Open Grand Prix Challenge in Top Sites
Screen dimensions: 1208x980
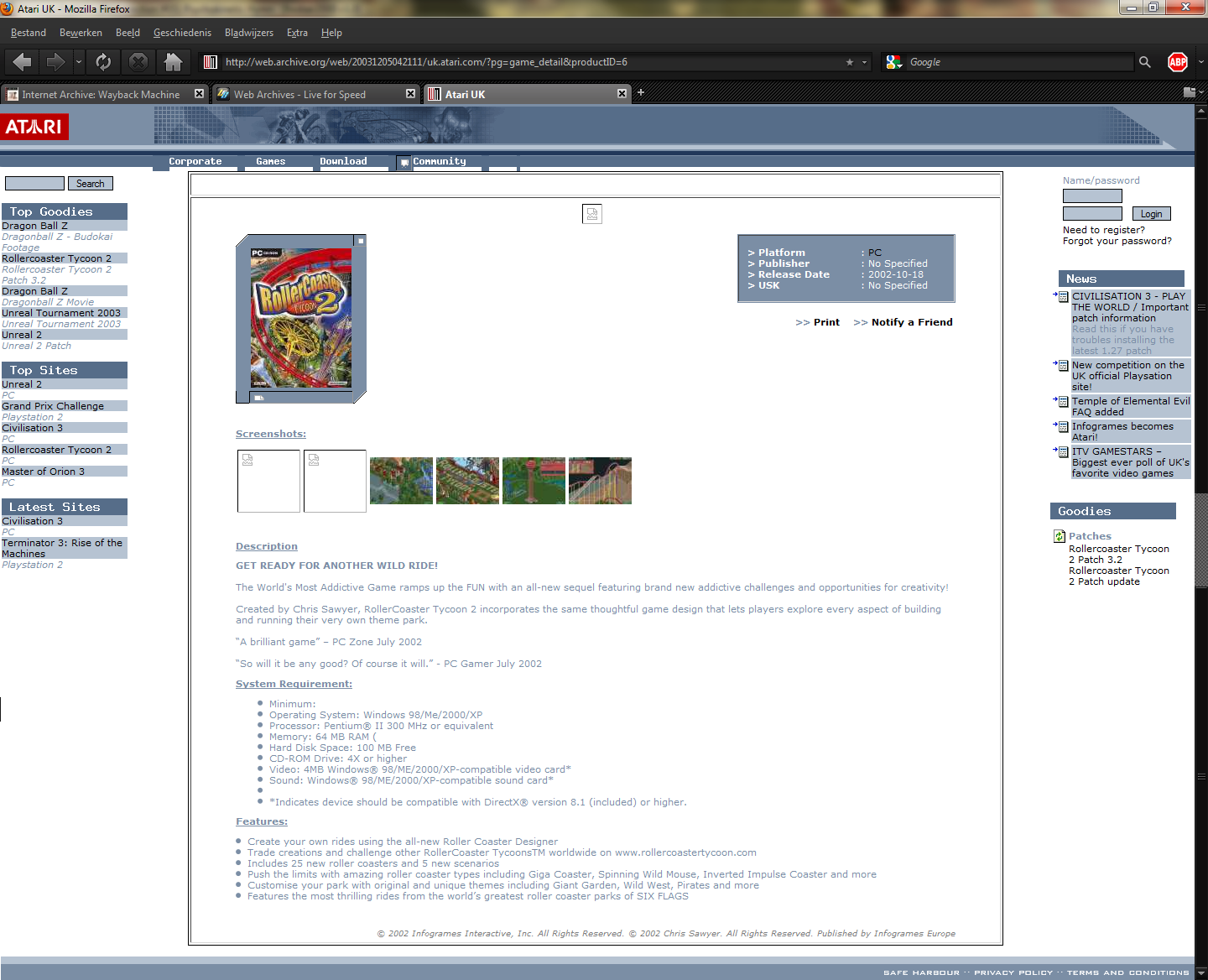(53, 406)
